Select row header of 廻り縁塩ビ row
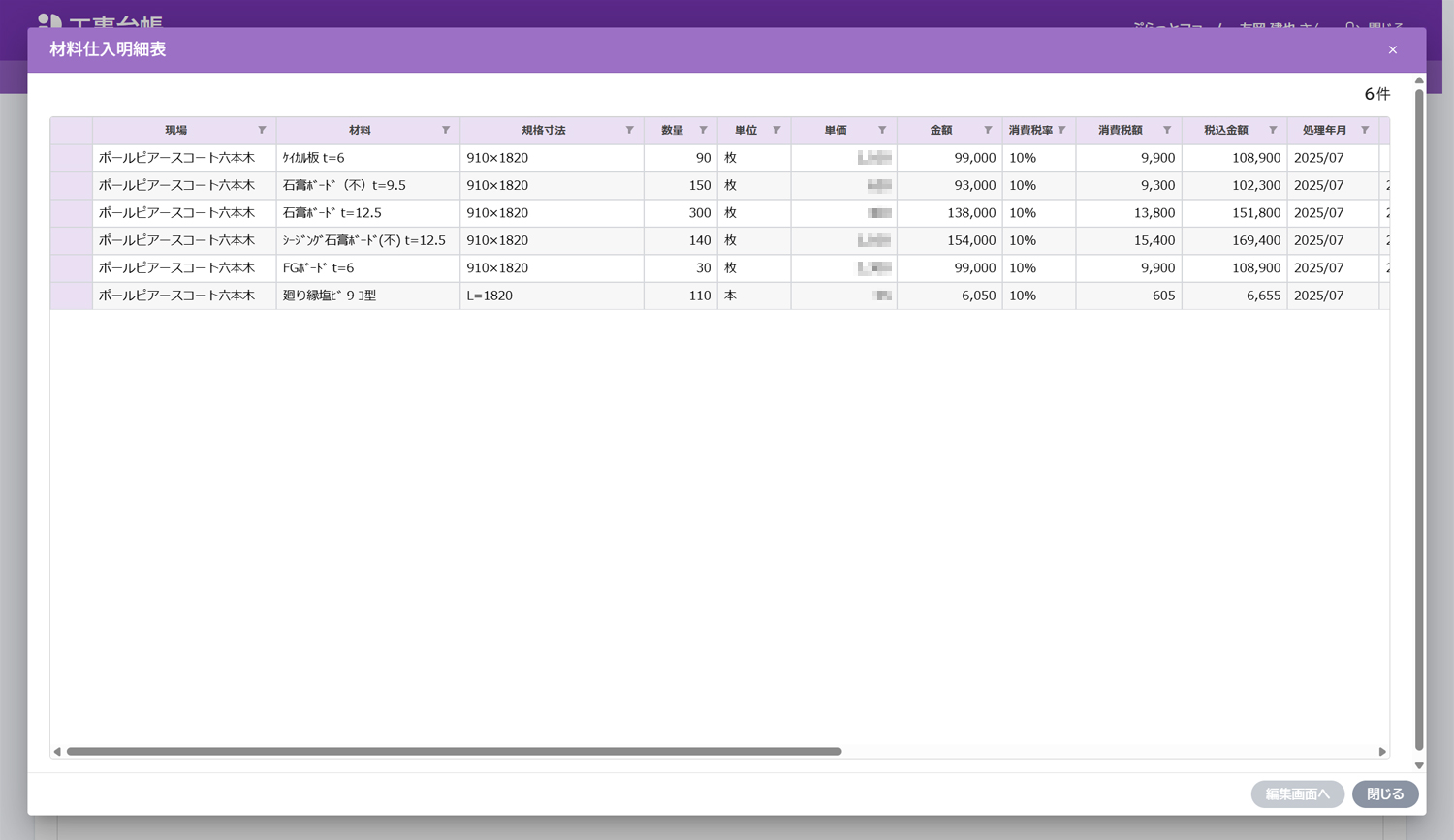Viewport: 1454px width, 840px height. click(71, 296)
